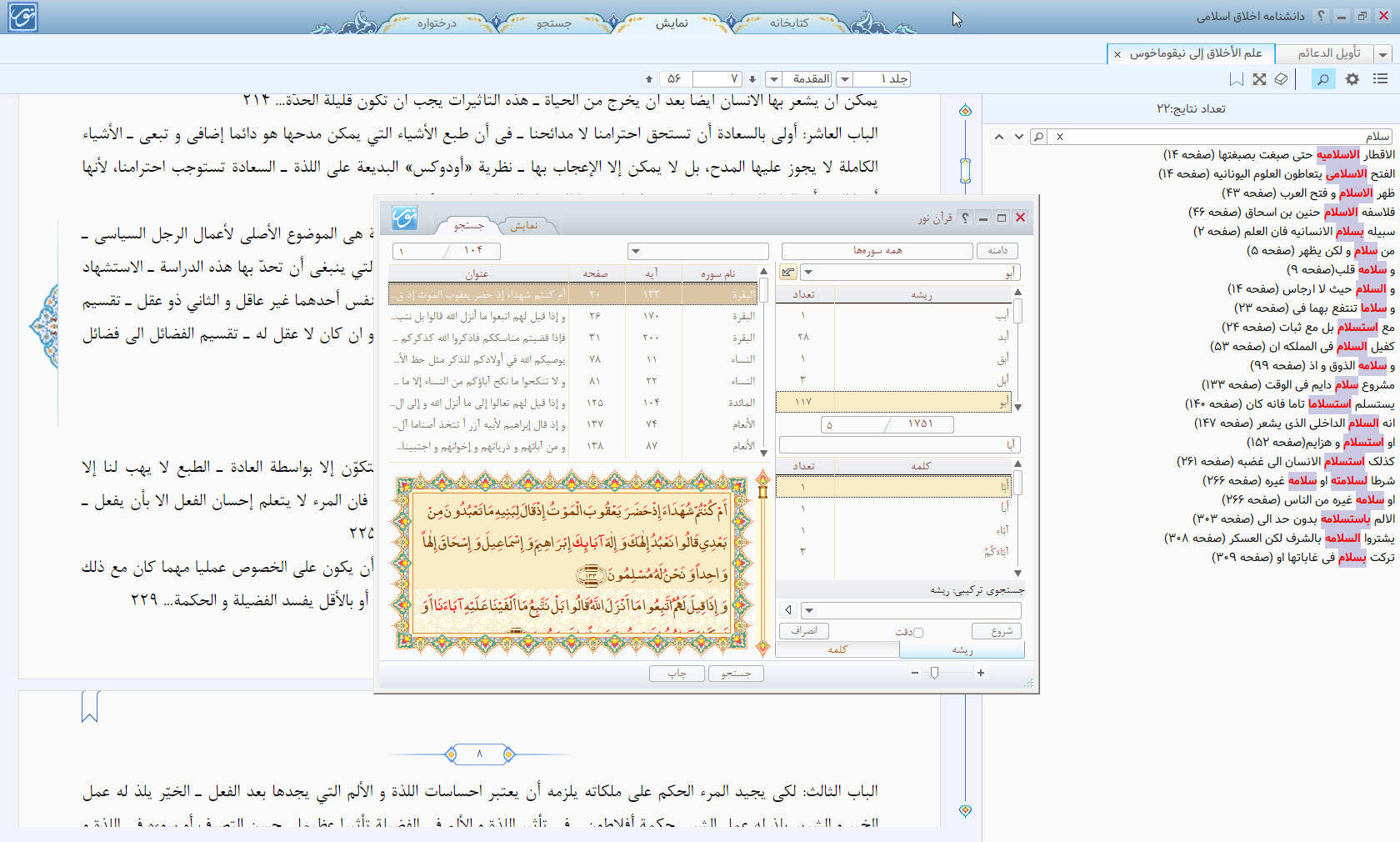Switch to نمایش tab in Quran dialog
1400x842 pixels.
coord(524,225)
